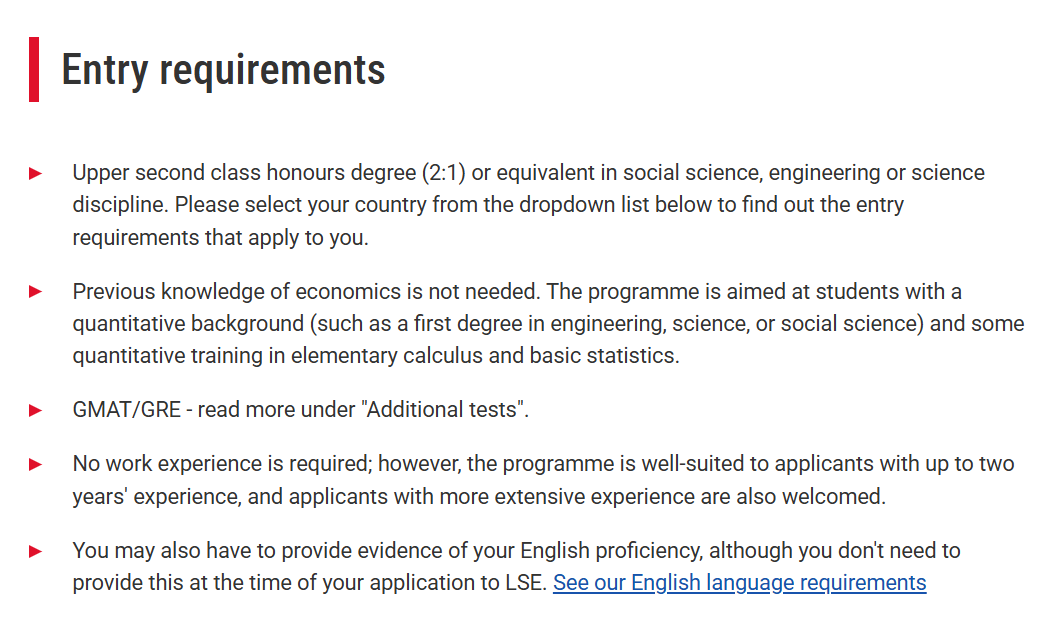This screenshot has height=625, width=1053.
Task: Click the red arrow bullet beside You may also
Action: (36, 552)
